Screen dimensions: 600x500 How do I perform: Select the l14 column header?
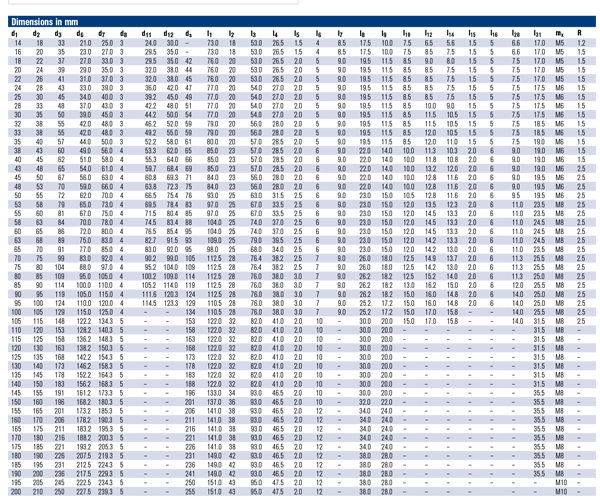(451, 35)
